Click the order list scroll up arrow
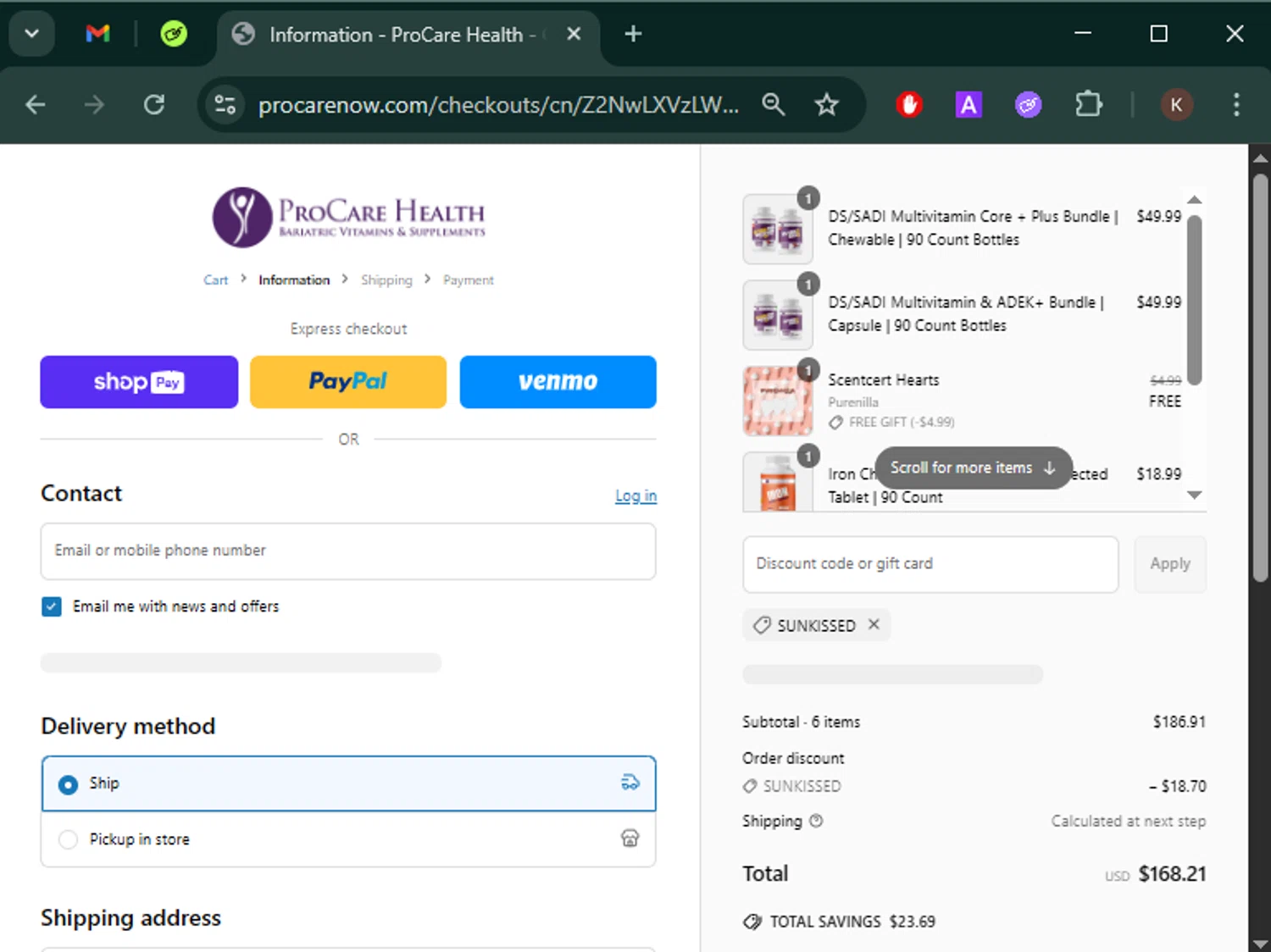 [1195, 200]
